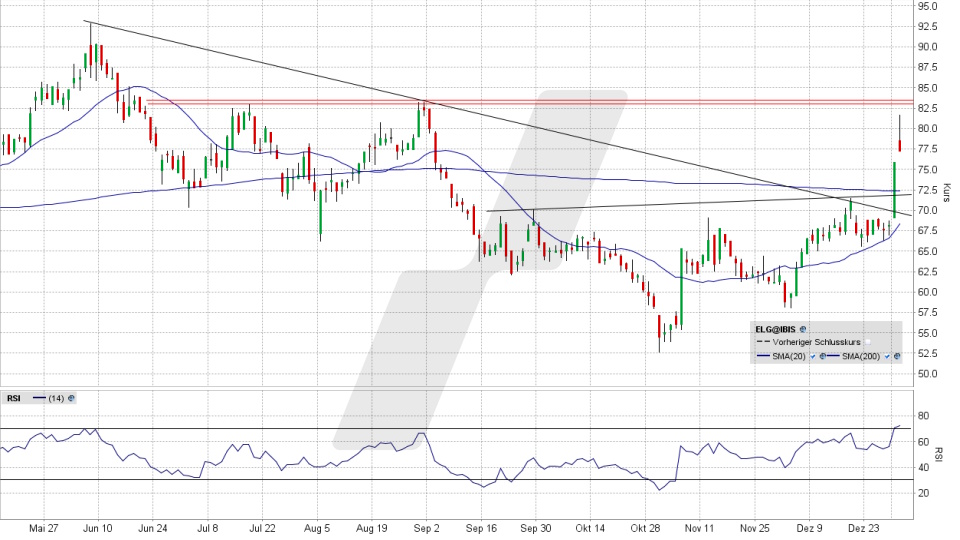Image resolution: width=960 pixels, height=540 pixels.
Task: Click the Dez 23 date label
Action: (864, 528)
